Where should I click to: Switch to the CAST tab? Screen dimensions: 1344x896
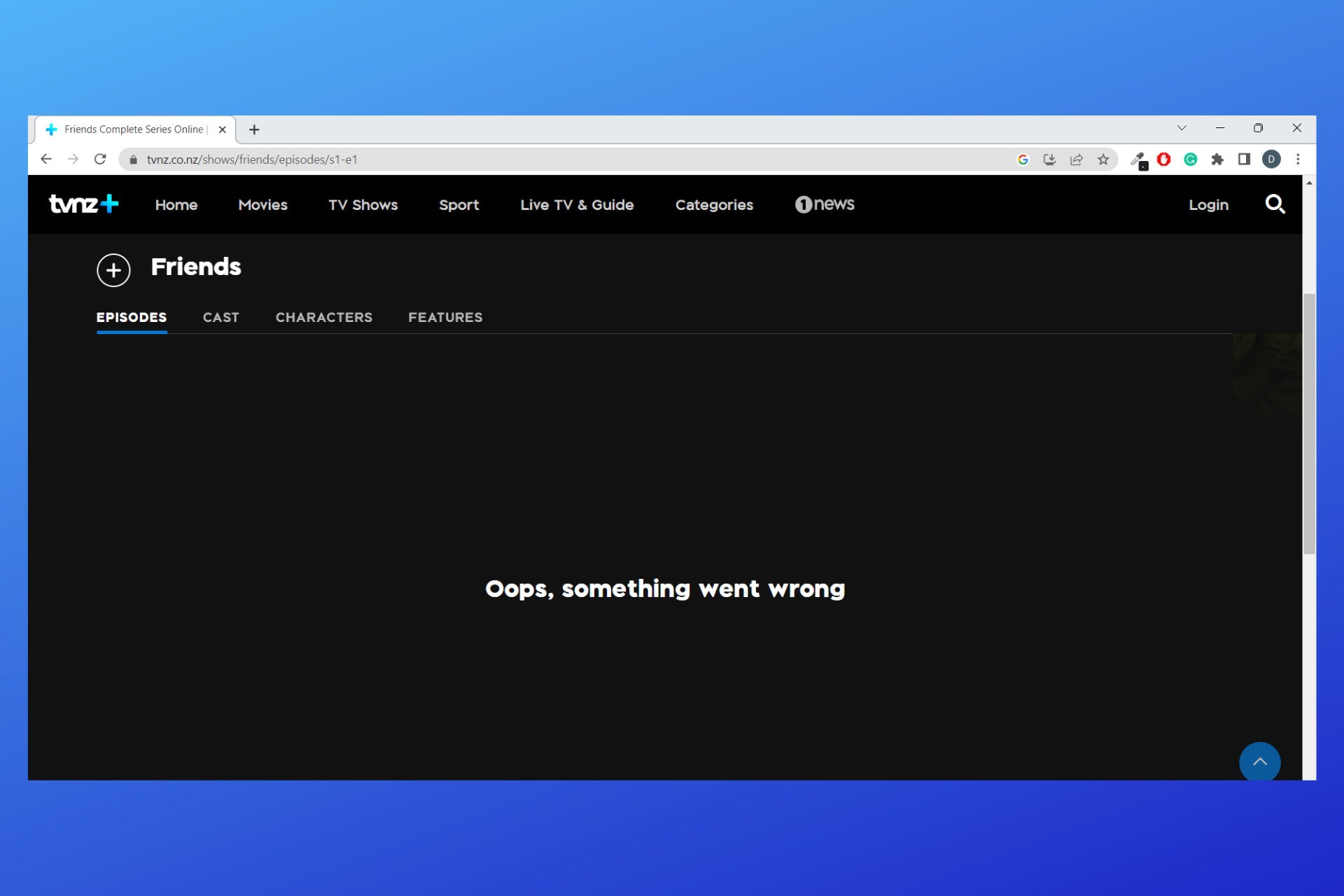(221, 317)
